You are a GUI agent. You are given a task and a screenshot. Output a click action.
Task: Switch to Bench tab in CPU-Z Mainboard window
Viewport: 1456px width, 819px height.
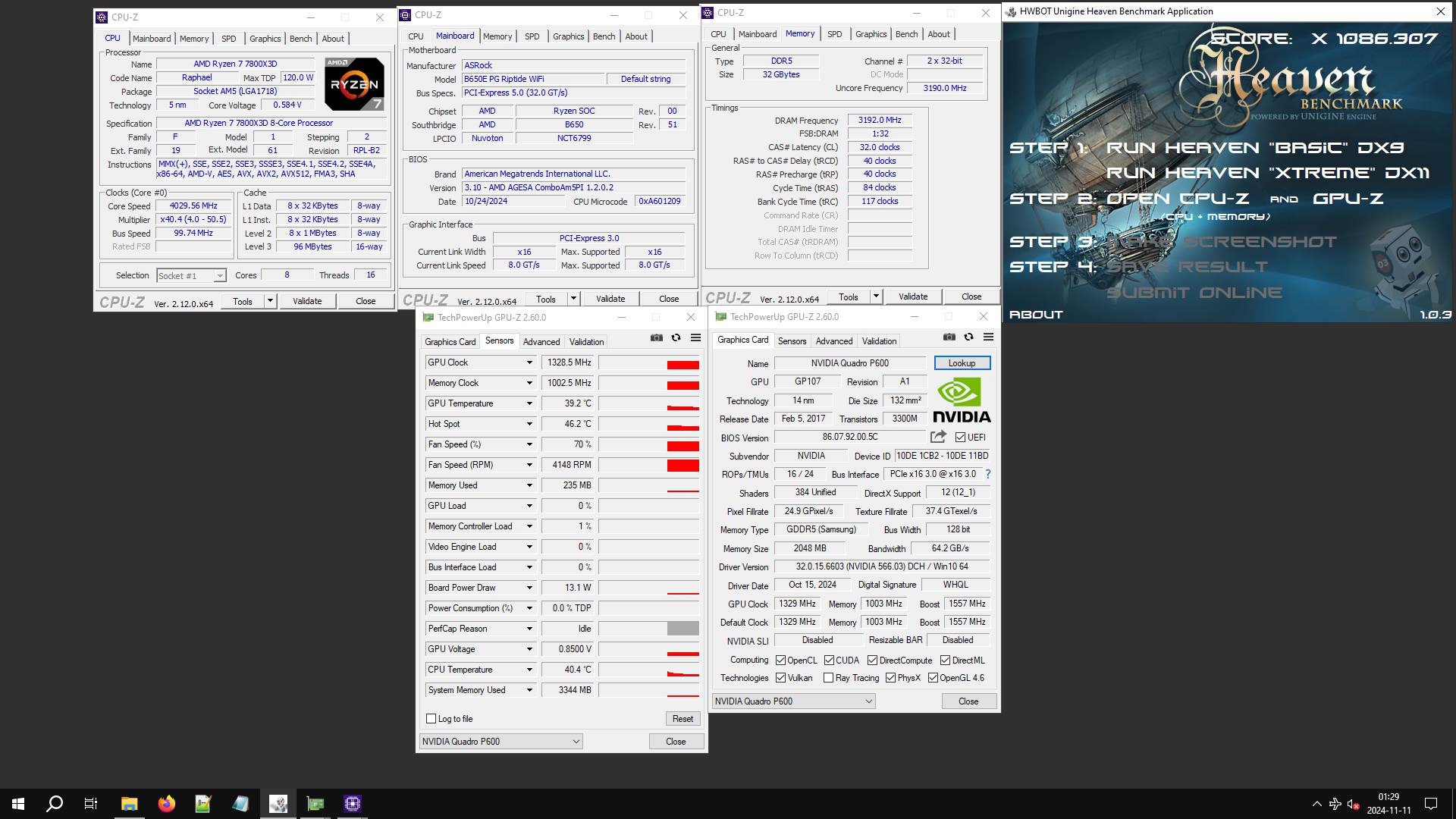(x=604, y=36)
